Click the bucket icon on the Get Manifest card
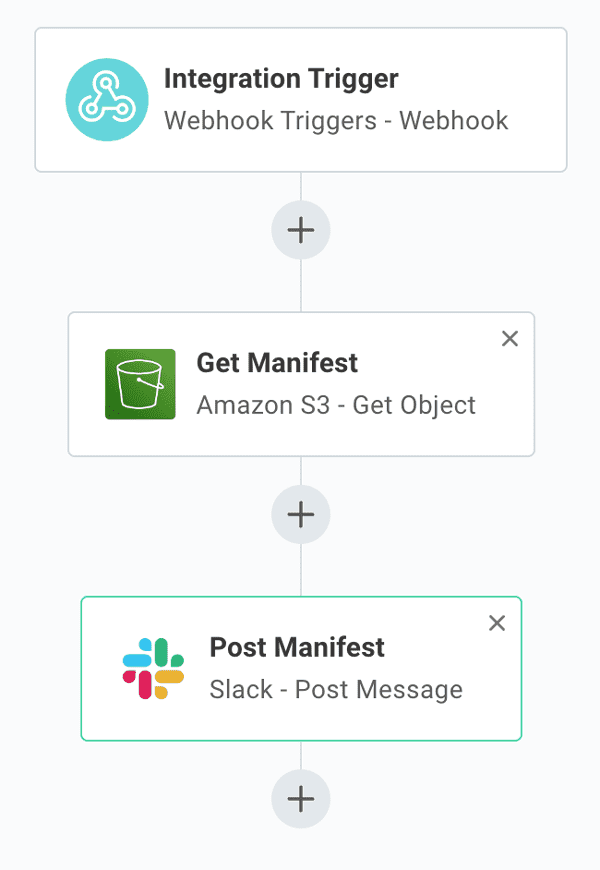Image resolution: width=600 pixels, height=870 pixels. coord(141,384)
